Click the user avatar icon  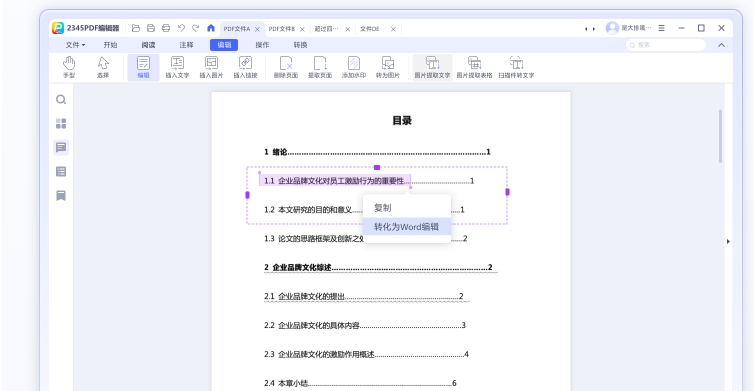click(x=612, y=28)
